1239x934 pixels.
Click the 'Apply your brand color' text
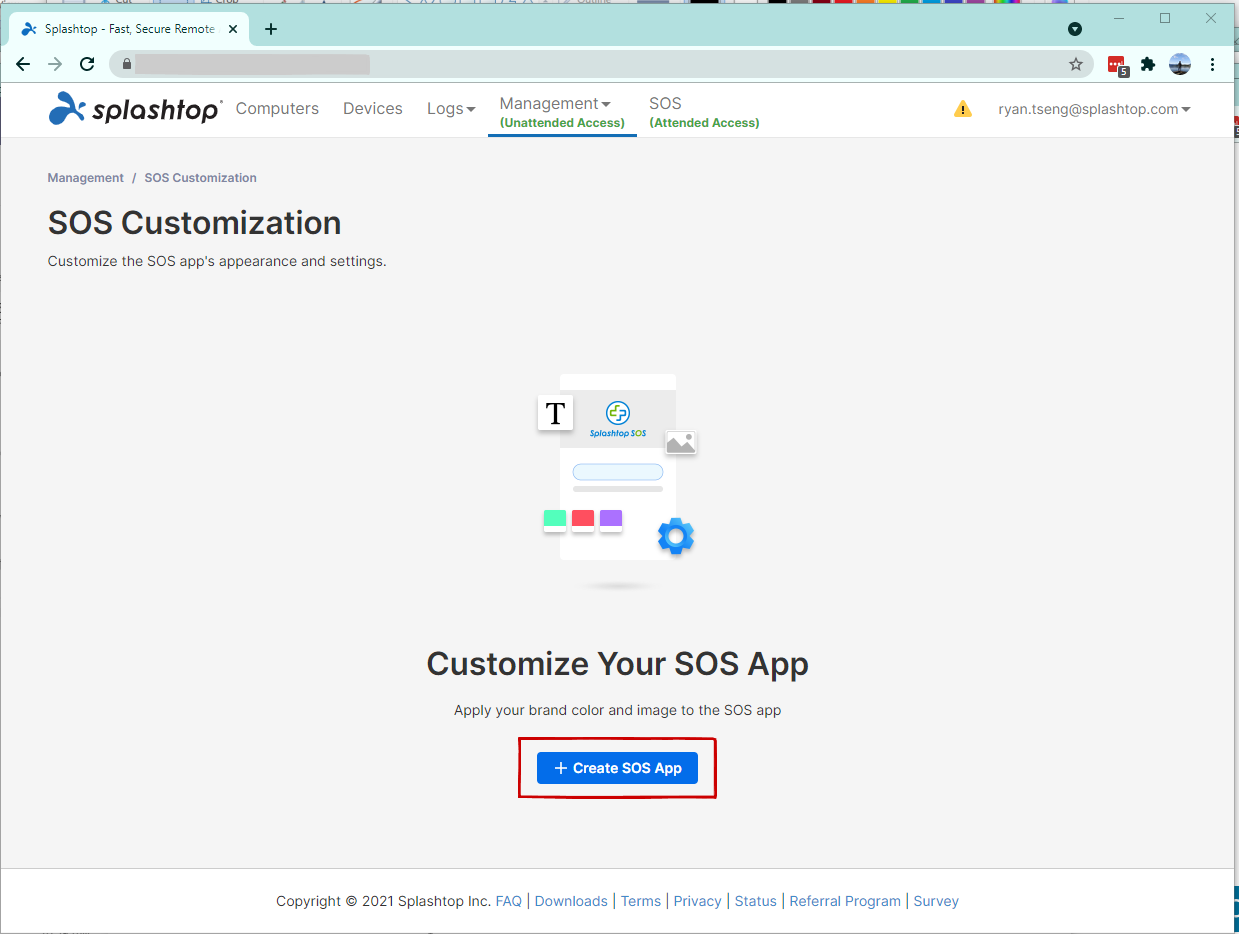[x=618, y=710]
